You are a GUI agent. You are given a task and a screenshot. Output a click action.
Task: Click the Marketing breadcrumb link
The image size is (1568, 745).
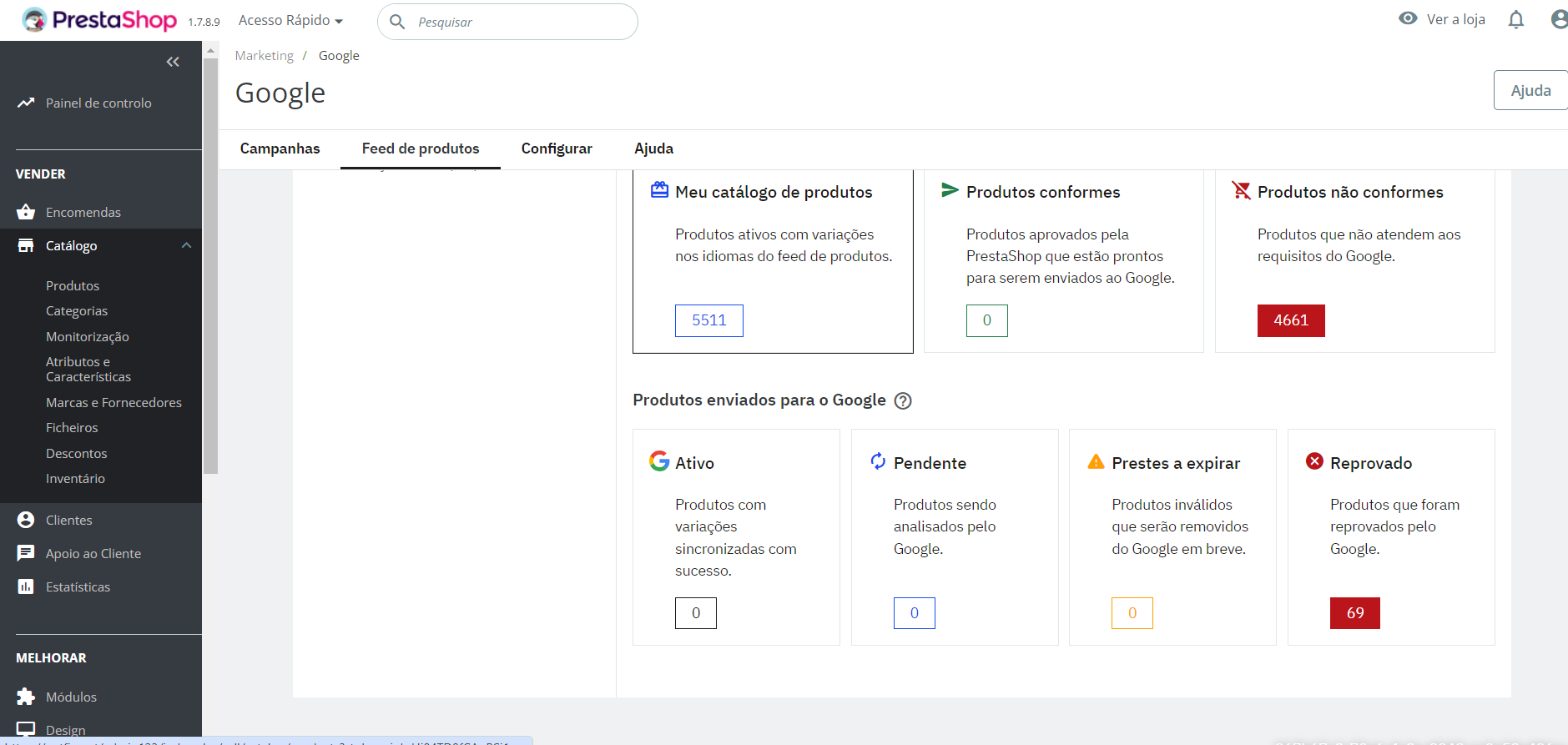click(x=264, y=55)
